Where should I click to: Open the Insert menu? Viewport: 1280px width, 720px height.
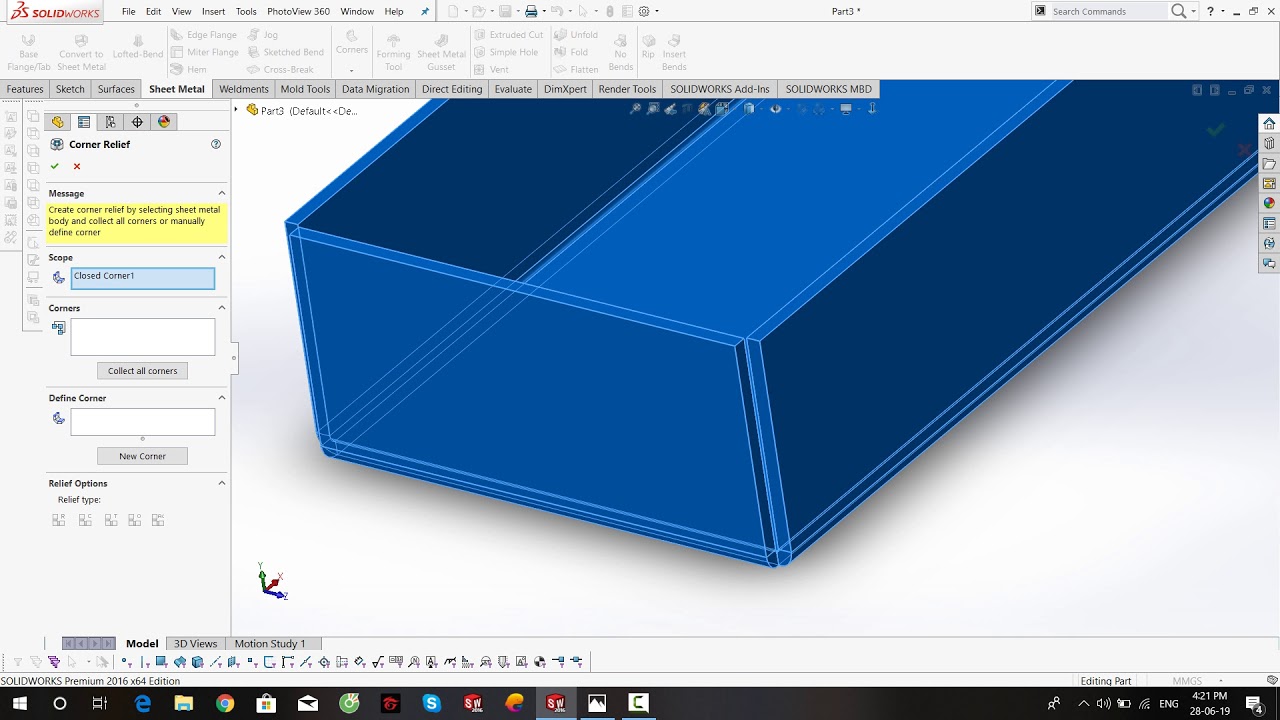click(x=213, y=12)
